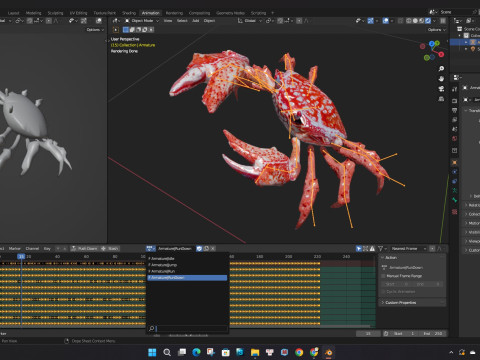Click the Windows Start button
This screenshot has height=360, width=480.
152,352
